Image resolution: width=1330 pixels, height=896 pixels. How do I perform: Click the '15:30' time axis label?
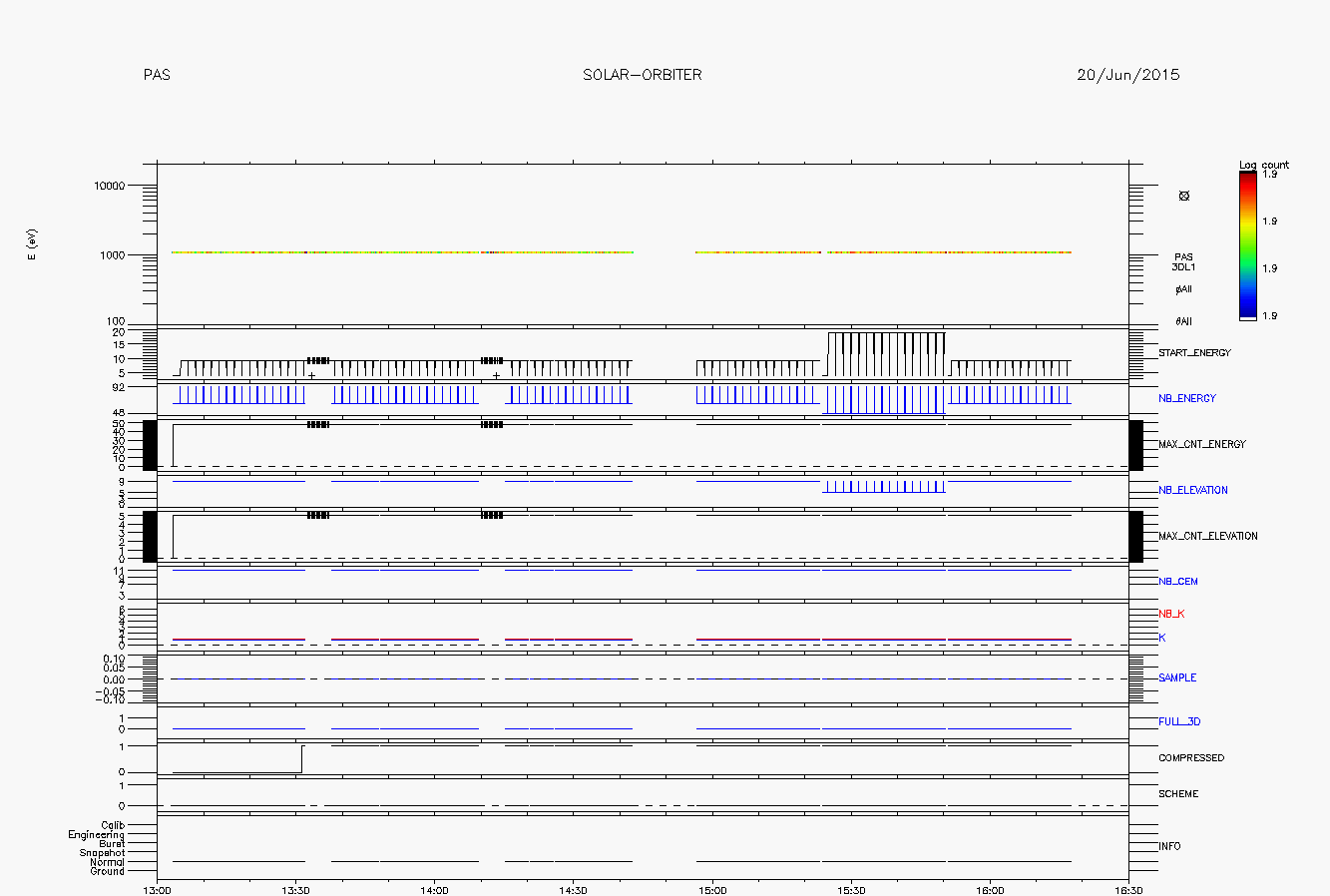(851, 891)
